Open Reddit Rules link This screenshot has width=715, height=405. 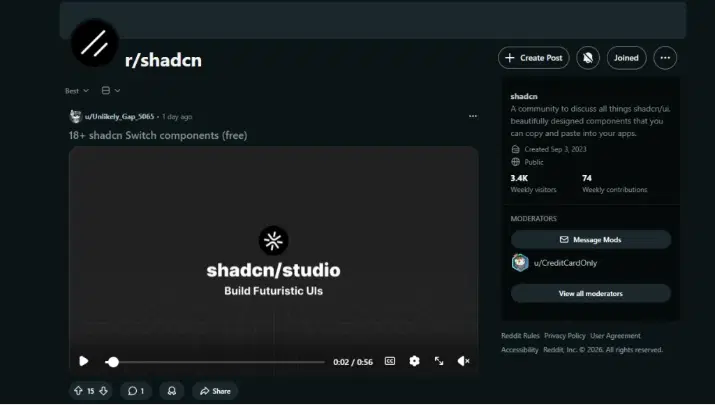click(x=520, y=336)
